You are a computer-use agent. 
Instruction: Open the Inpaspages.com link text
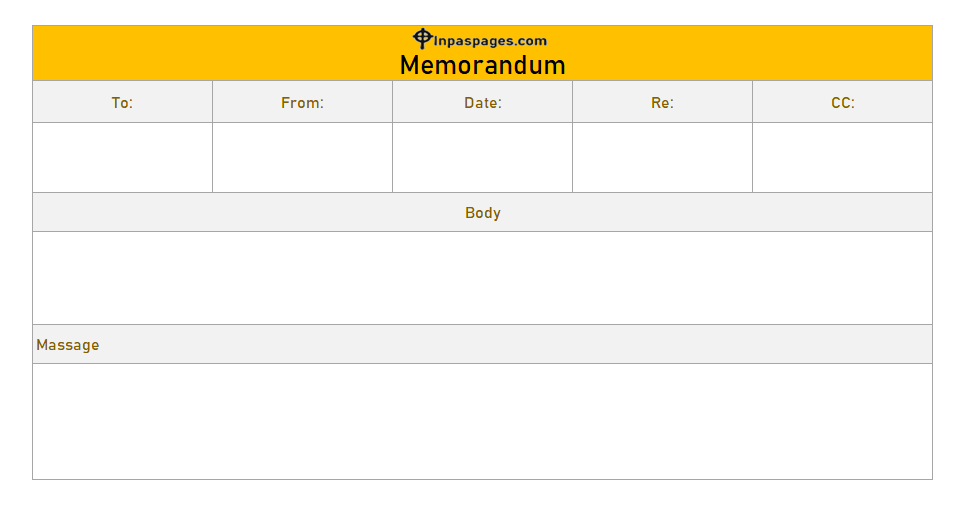[x=490, y=41]
